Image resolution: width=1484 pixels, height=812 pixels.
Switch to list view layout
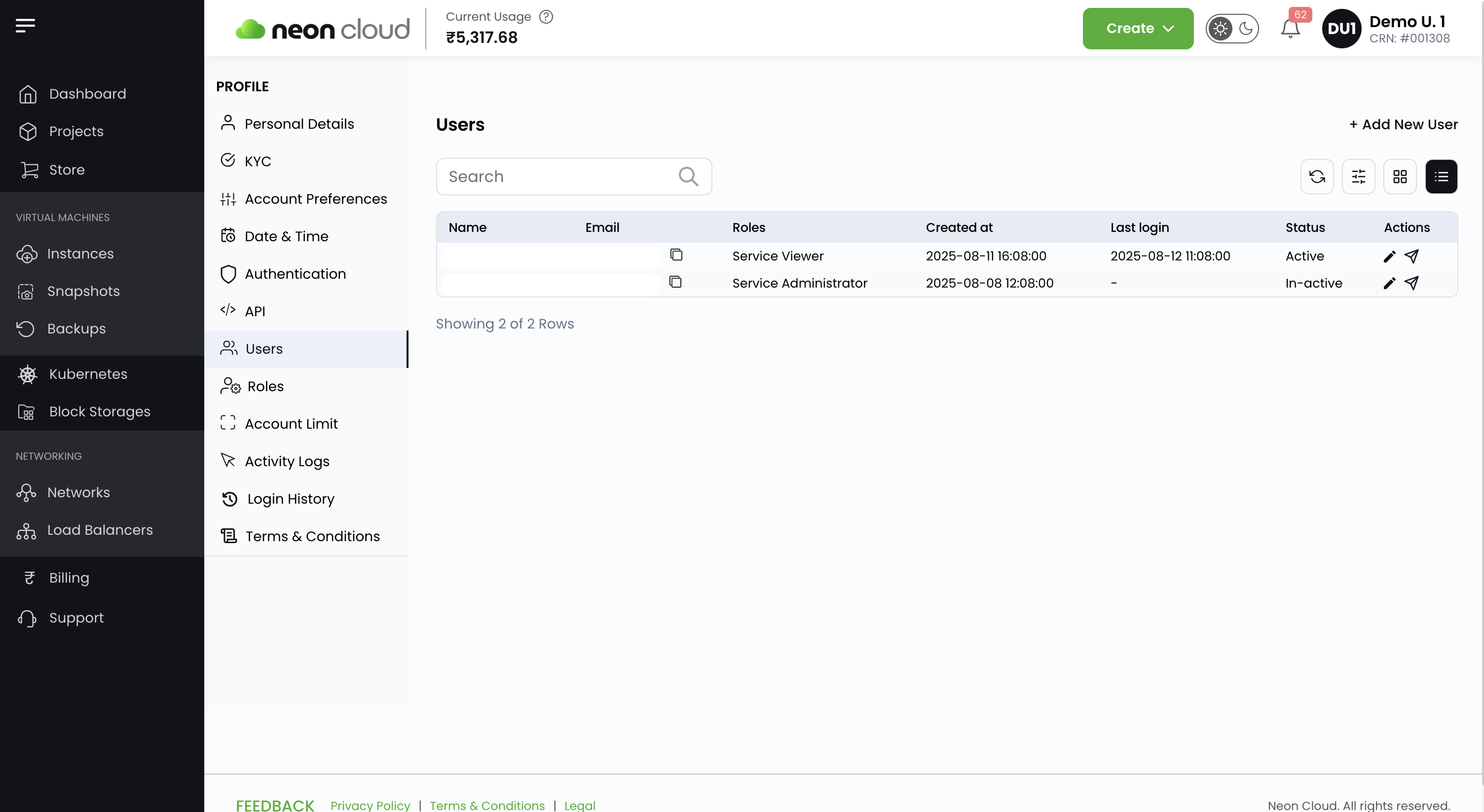click(1442, 177)
